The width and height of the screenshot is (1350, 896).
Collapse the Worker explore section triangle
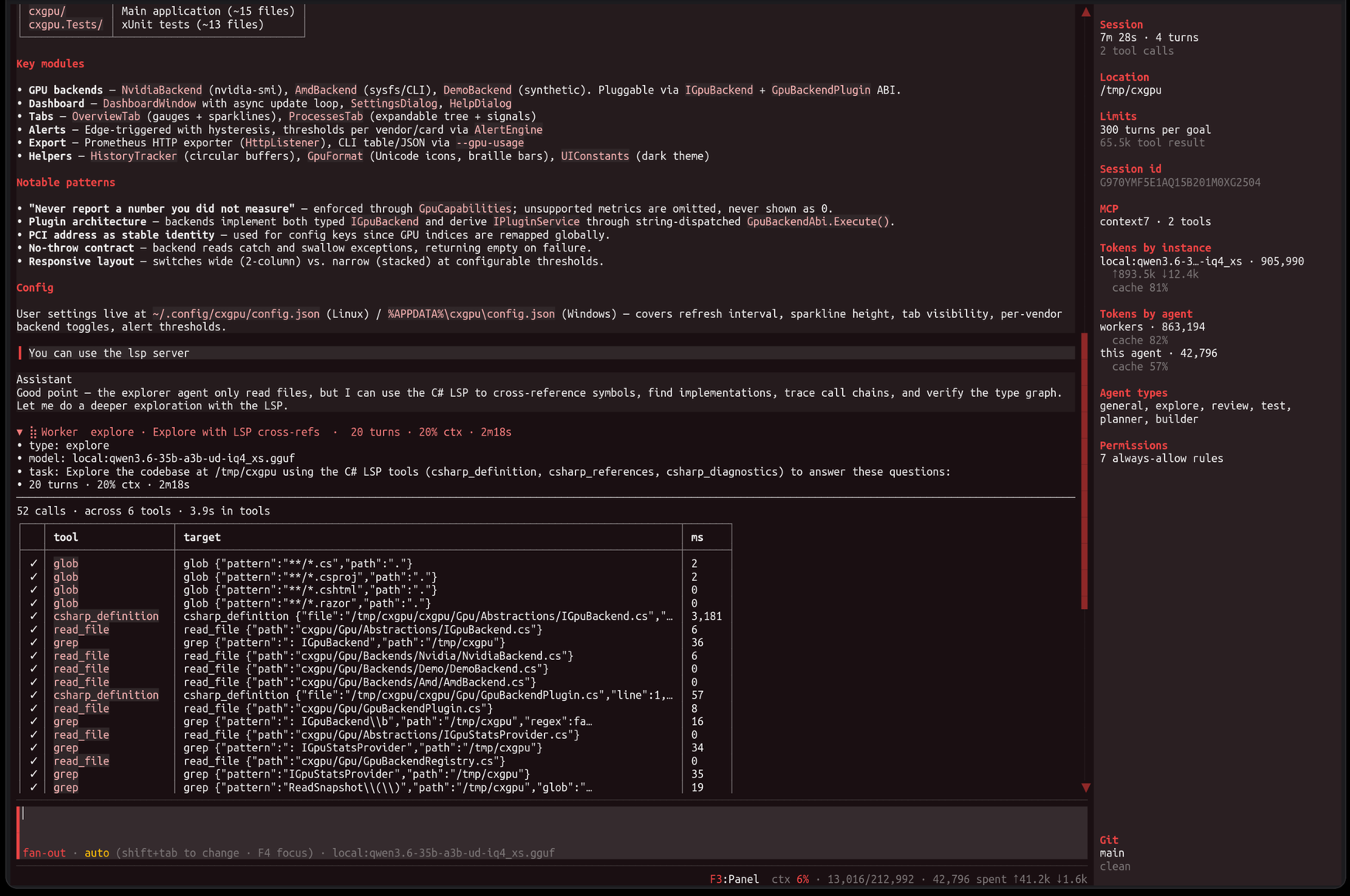coord(19,432)
